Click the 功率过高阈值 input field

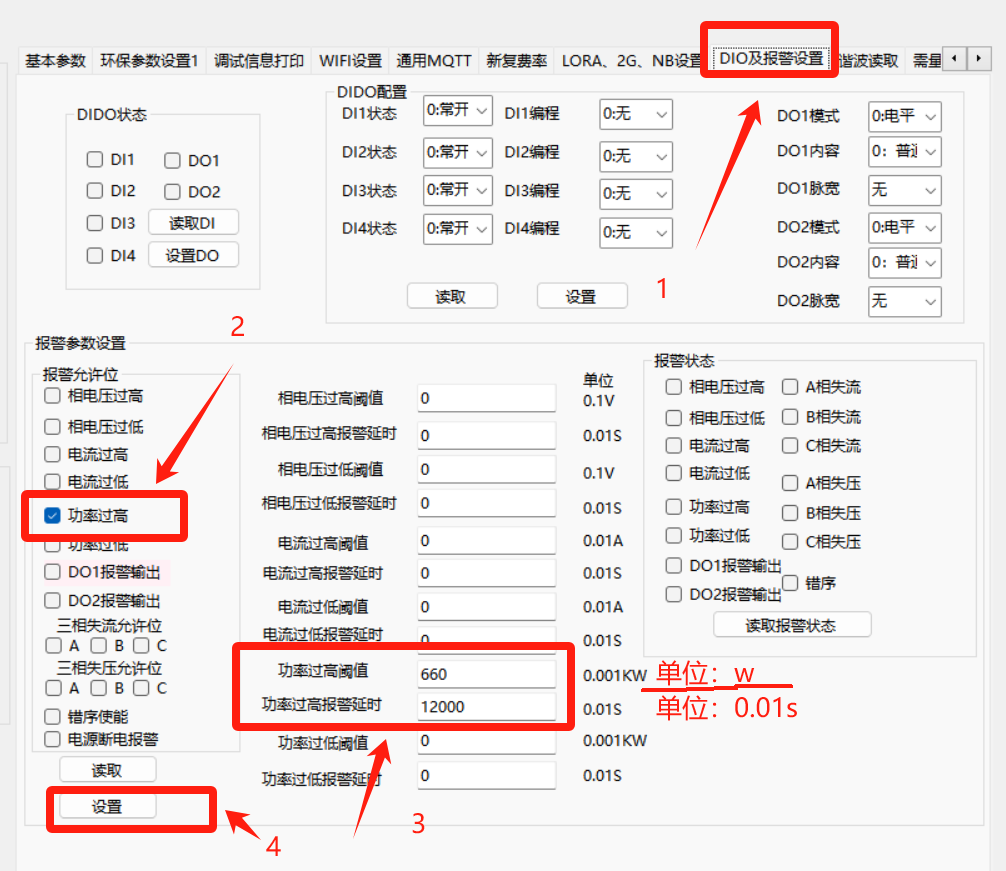(x=486, y=674)
